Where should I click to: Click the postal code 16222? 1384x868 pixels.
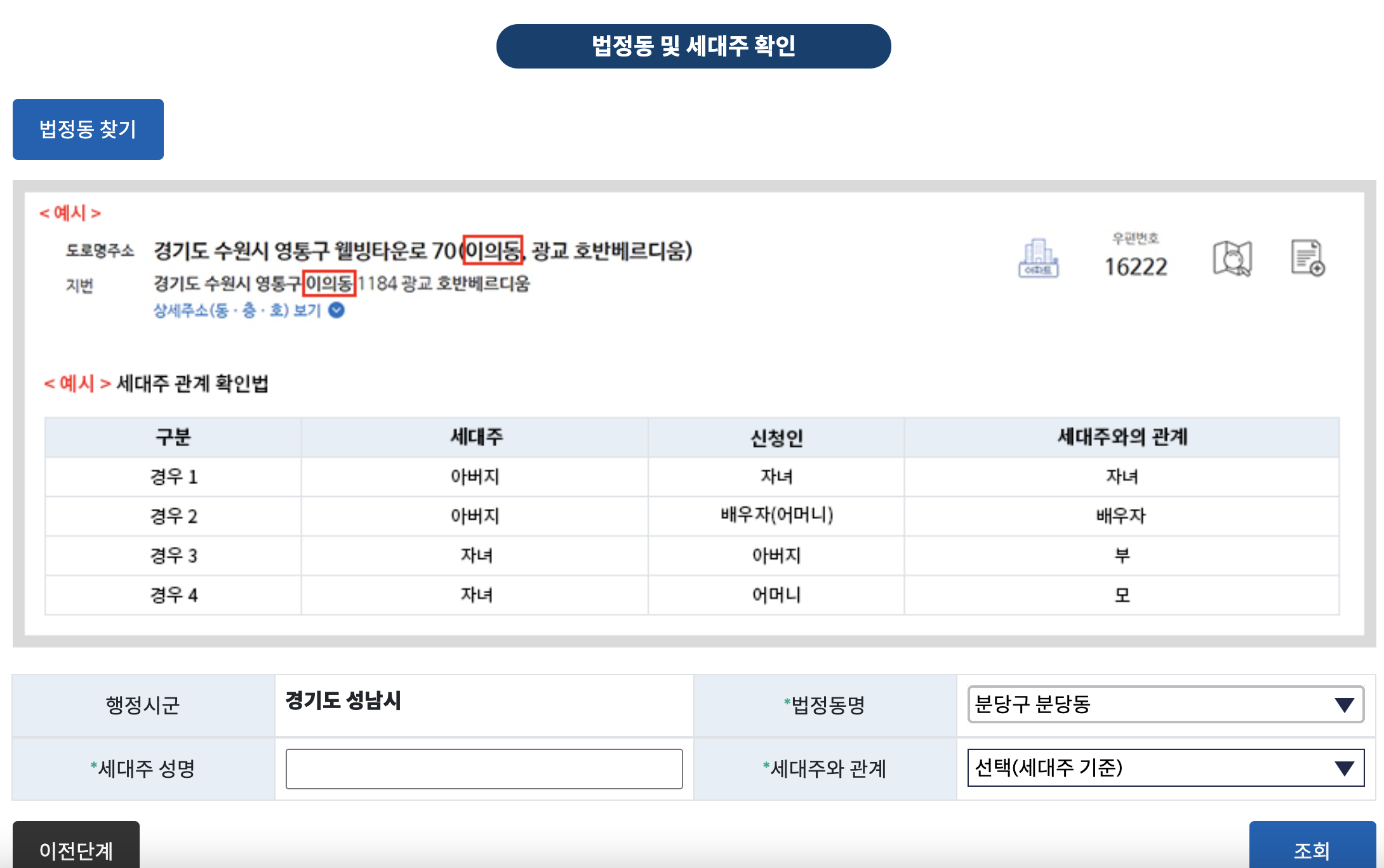tap(1135, 266)
